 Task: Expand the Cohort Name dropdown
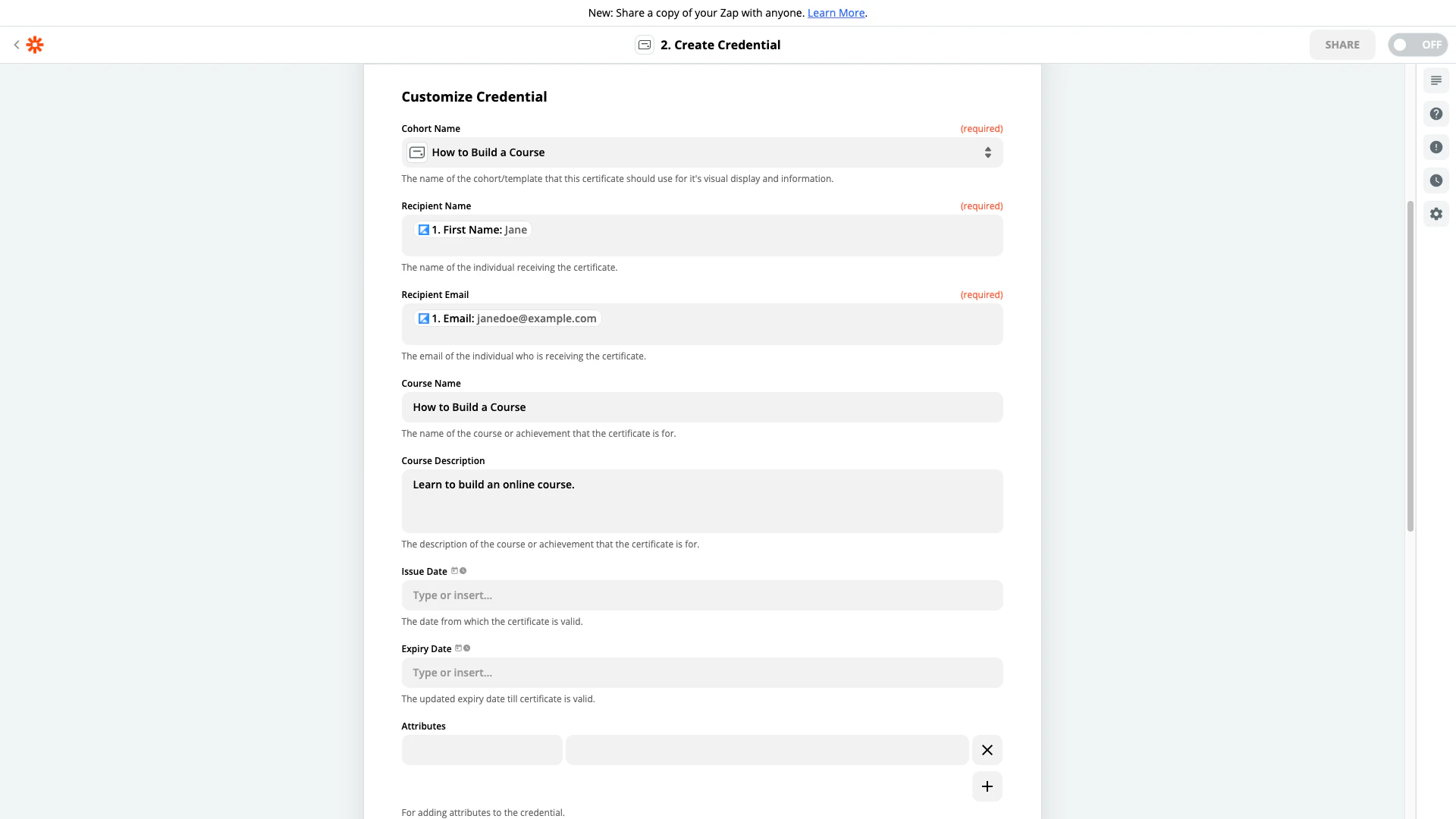[701, 152]
